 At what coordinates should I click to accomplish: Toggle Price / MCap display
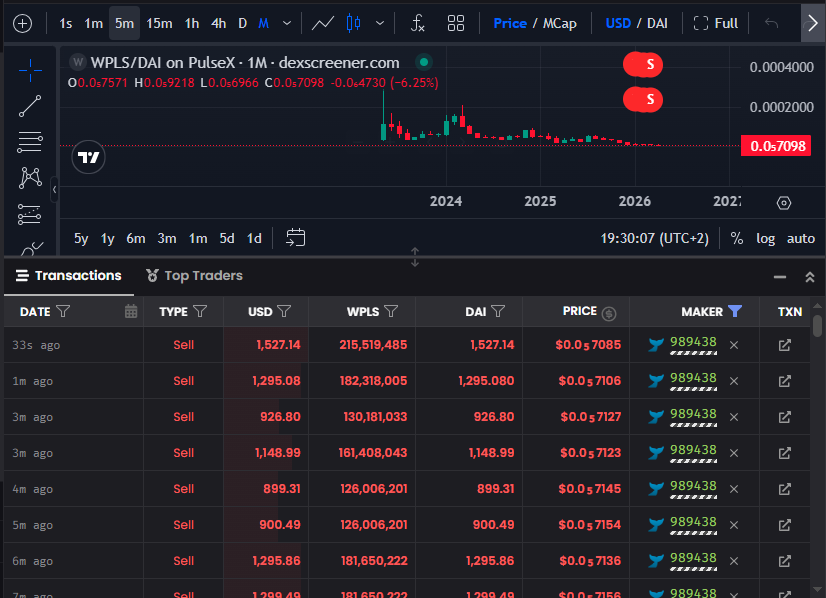535,23
